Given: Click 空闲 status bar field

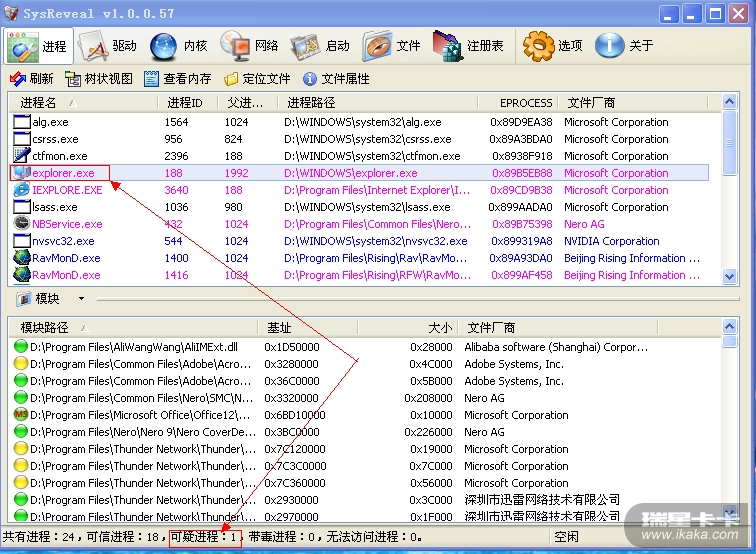Looking at the screenshot, I should click(x=567, y=537).
